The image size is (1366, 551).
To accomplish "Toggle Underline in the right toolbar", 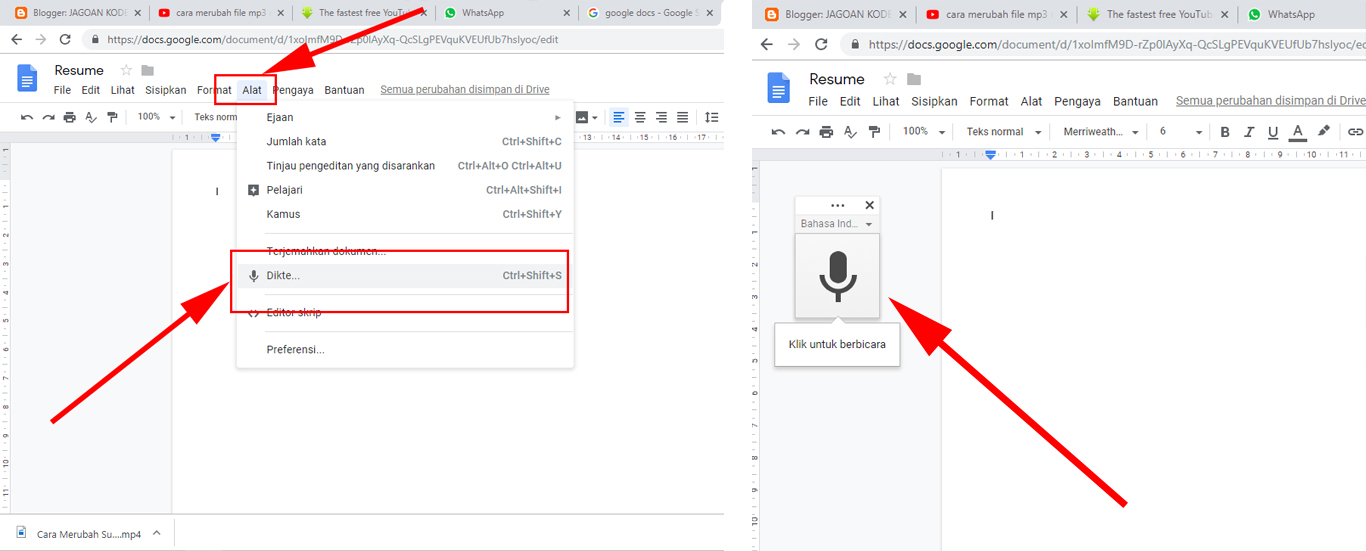I will tap(1273, 132).
